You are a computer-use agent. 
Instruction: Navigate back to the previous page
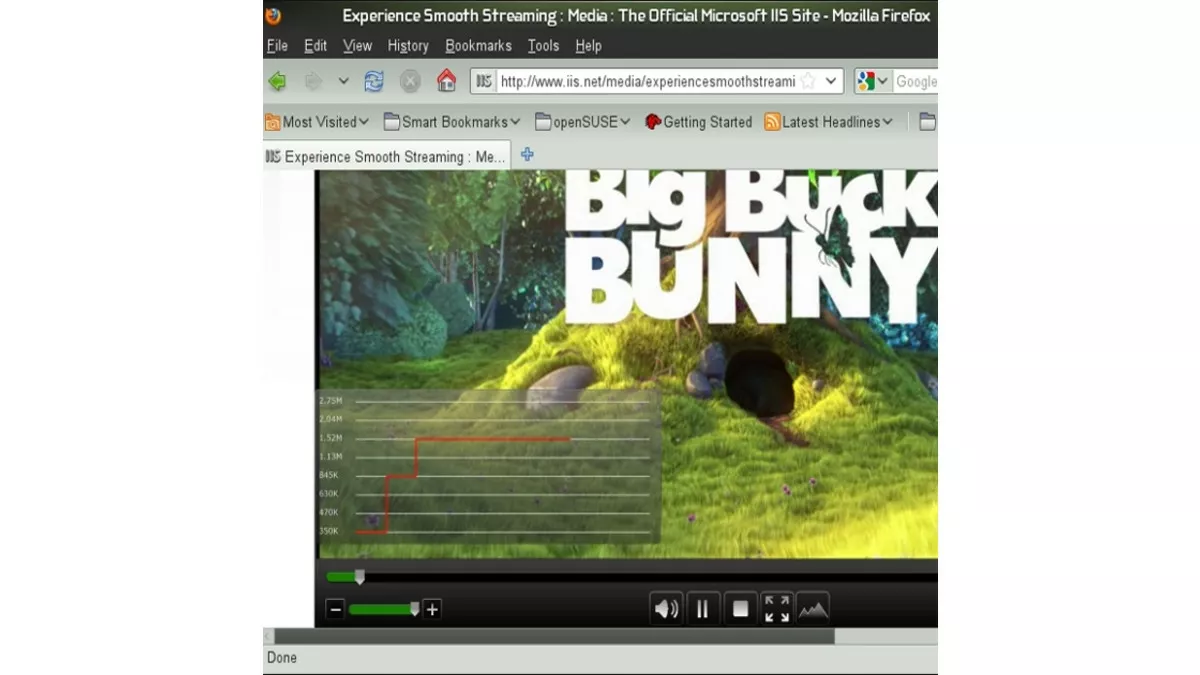pos(277,81)
